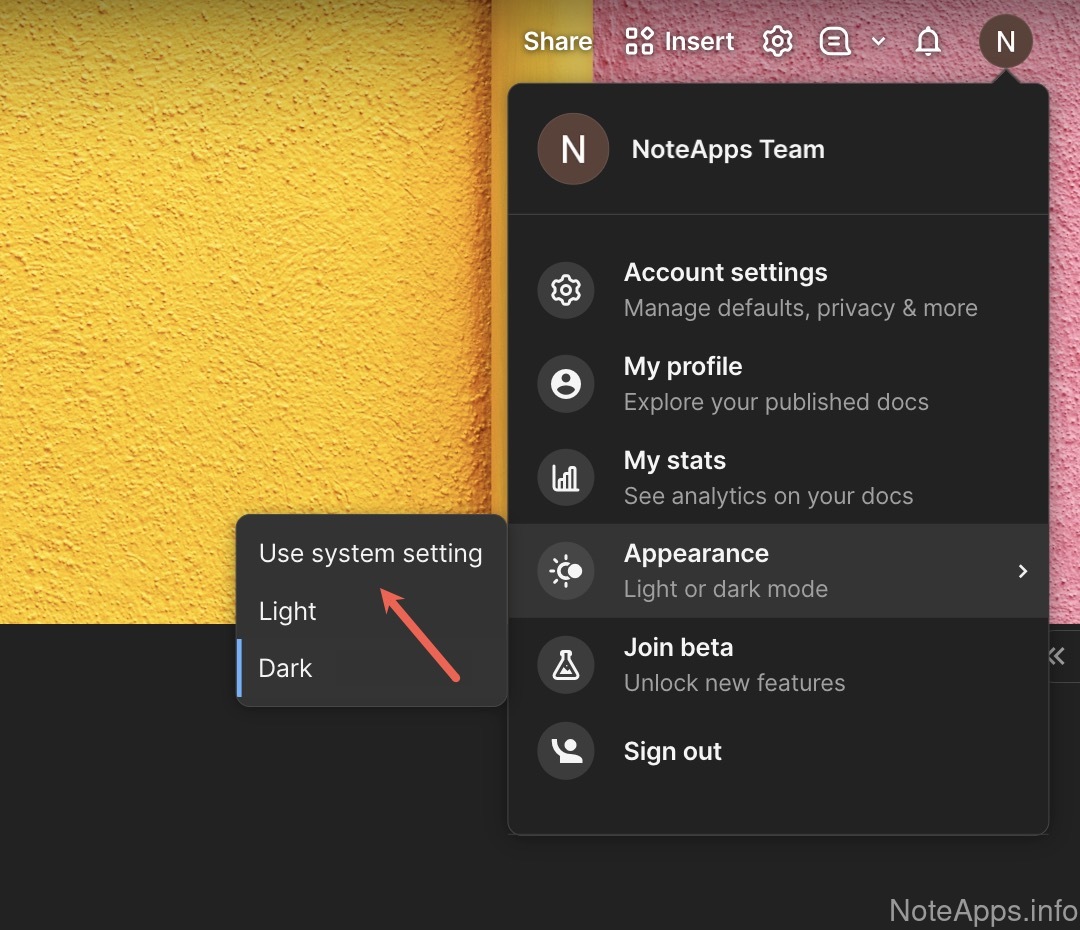The image size is (1080, 930).
Task: Select Use system setting appearance option
Action: click(x=370, y=554)
